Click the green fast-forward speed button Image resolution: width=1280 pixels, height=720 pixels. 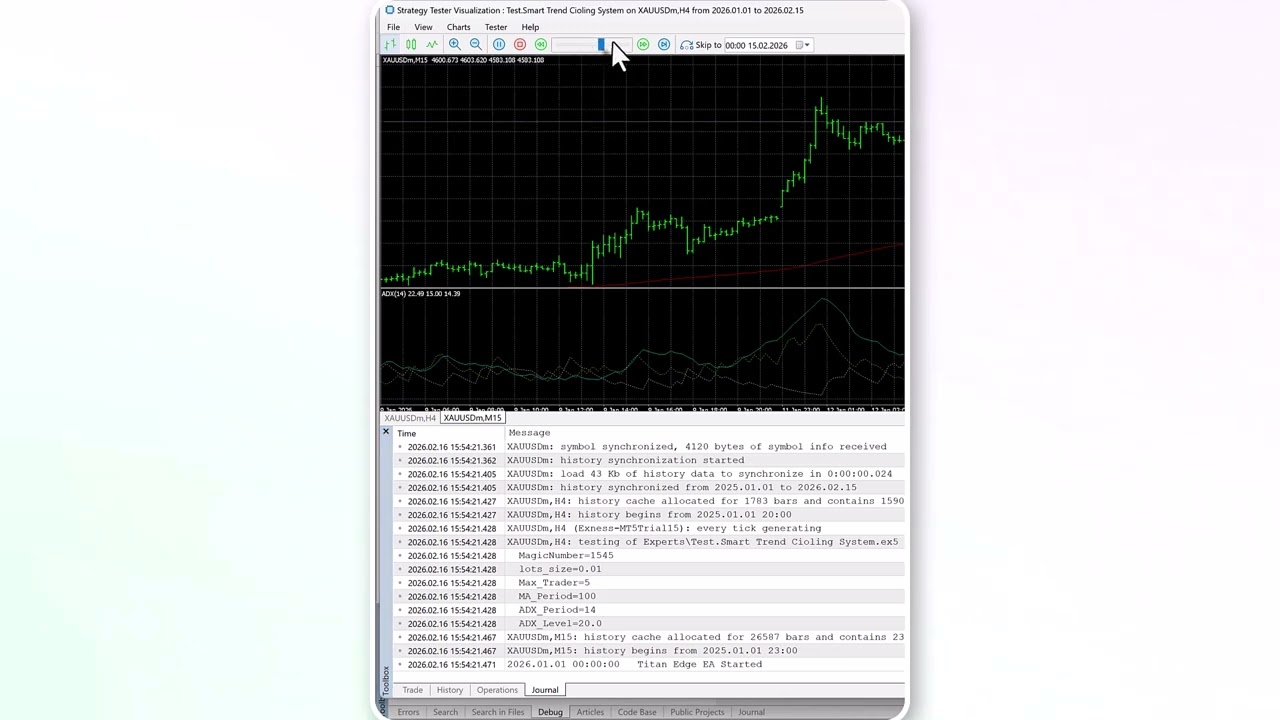[x=643, y=45]
